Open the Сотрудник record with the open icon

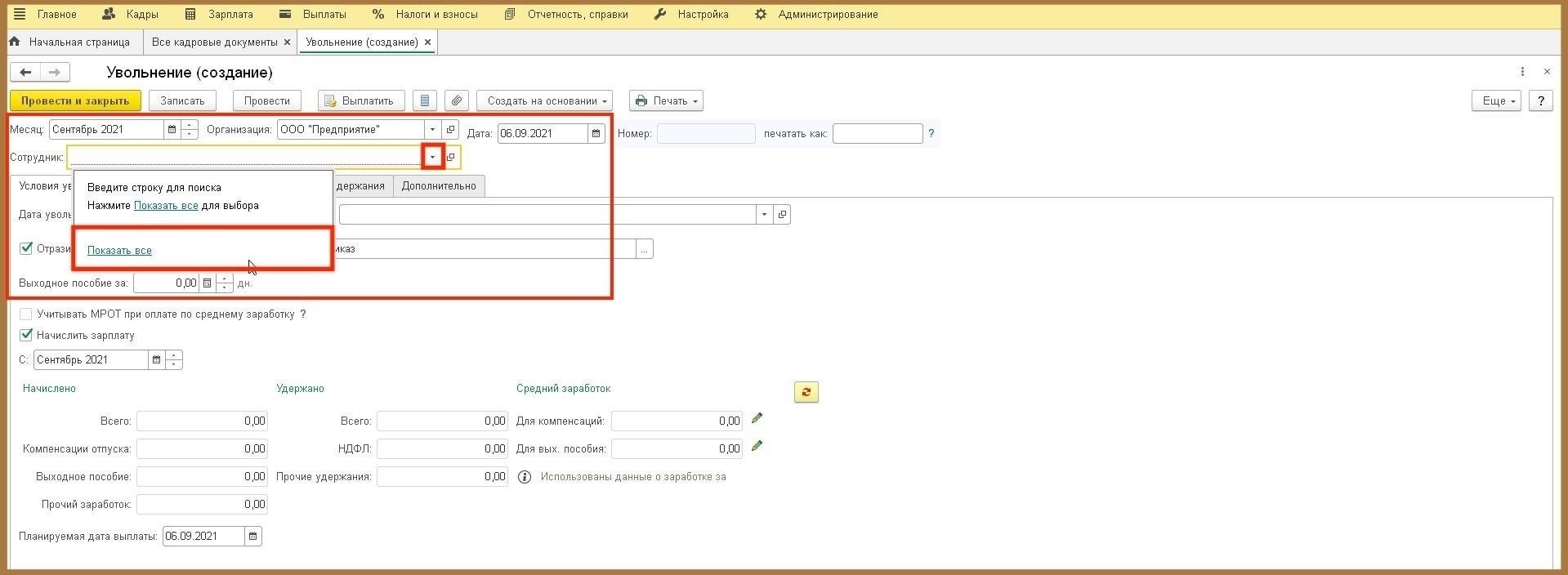click(451, 157)
